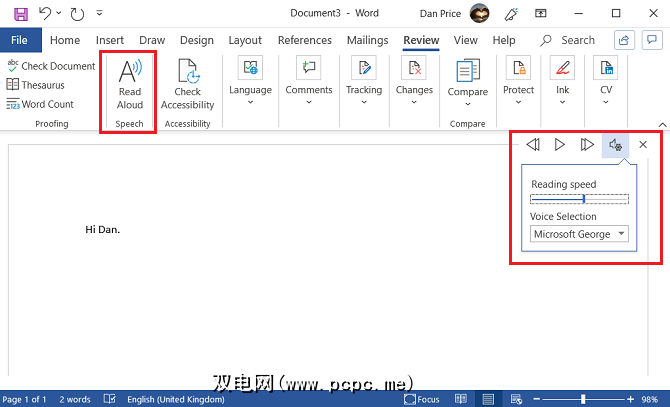
Task: Click Page 1 of 1 in status bar
Action: pyautogui.click(x=24, y=399)
